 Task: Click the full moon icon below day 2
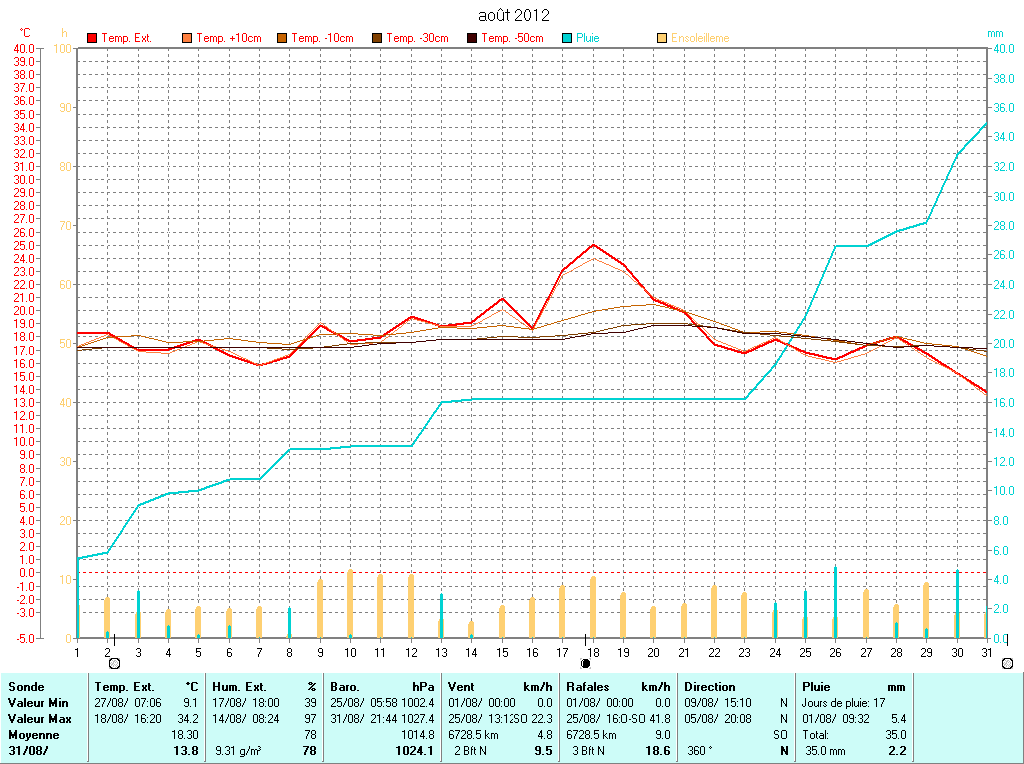pos(114,663)
